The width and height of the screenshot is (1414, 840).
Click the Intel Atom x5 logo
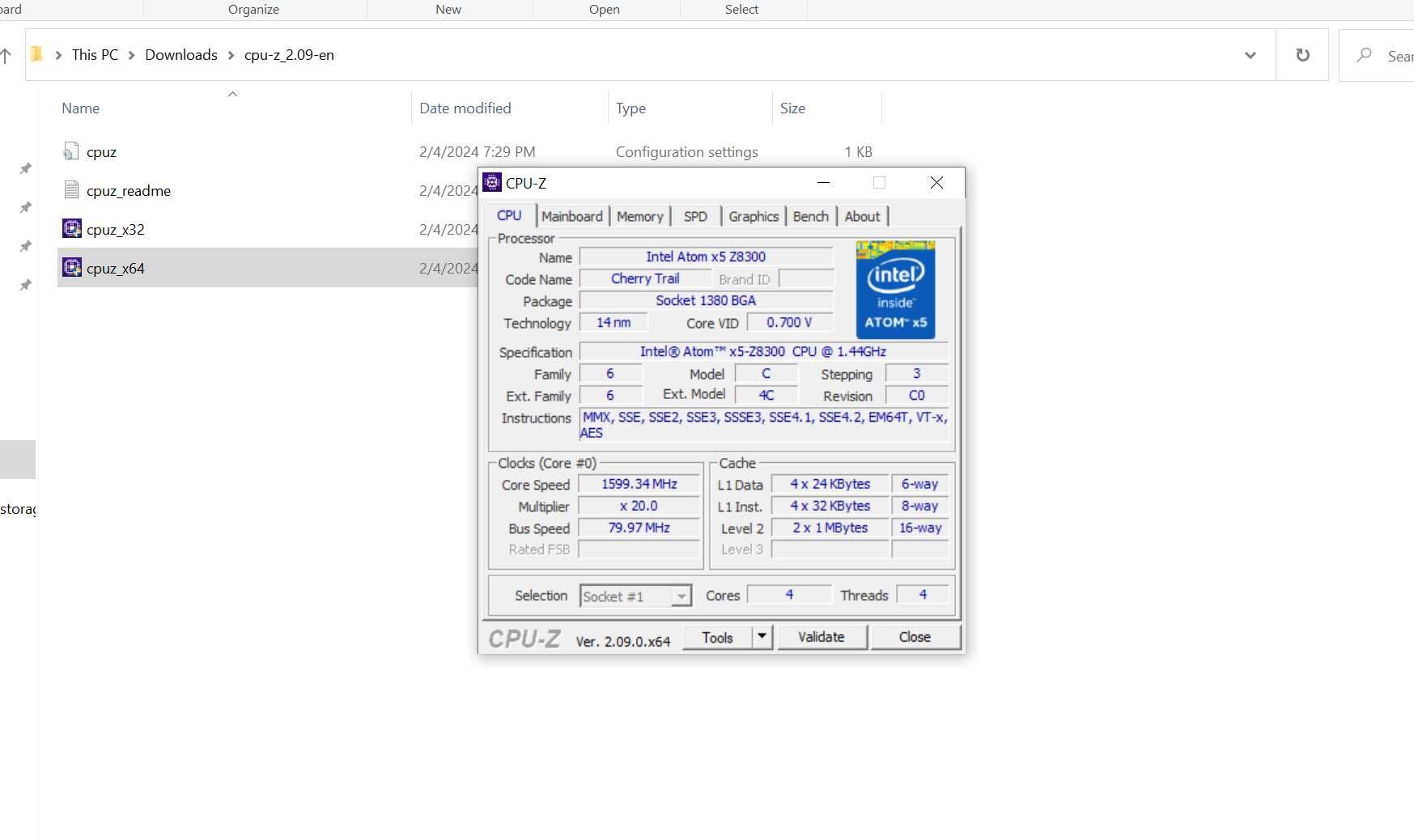coord(895,289)
